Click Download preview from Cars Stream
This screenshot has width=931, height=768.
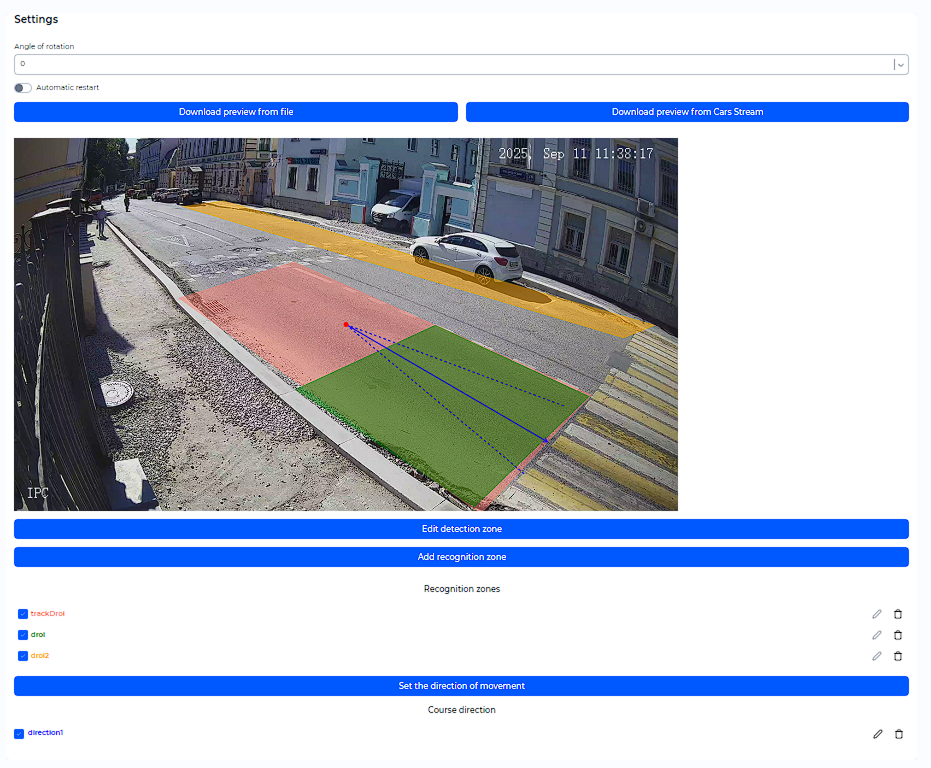pos(688,111)
